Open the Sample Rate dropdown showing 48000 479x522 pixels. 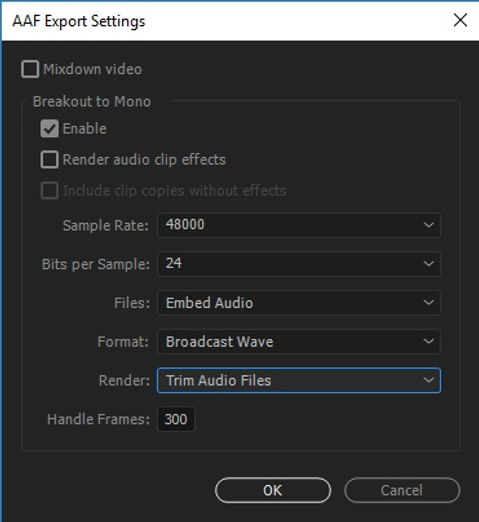pos(299,225)
